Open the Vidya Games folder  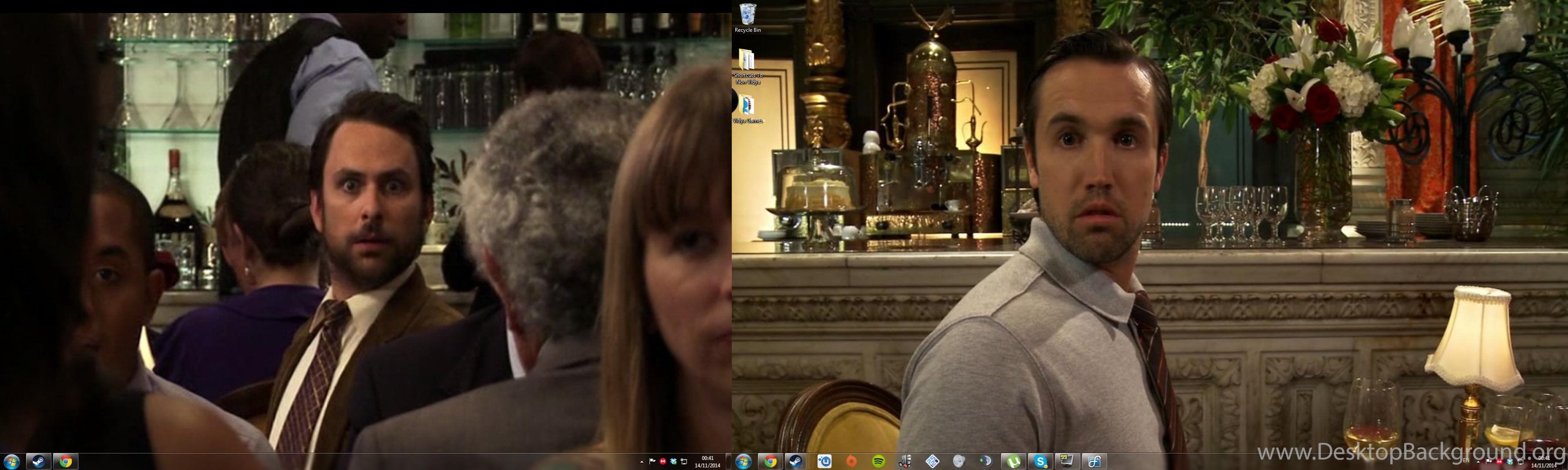click(747, 109)
